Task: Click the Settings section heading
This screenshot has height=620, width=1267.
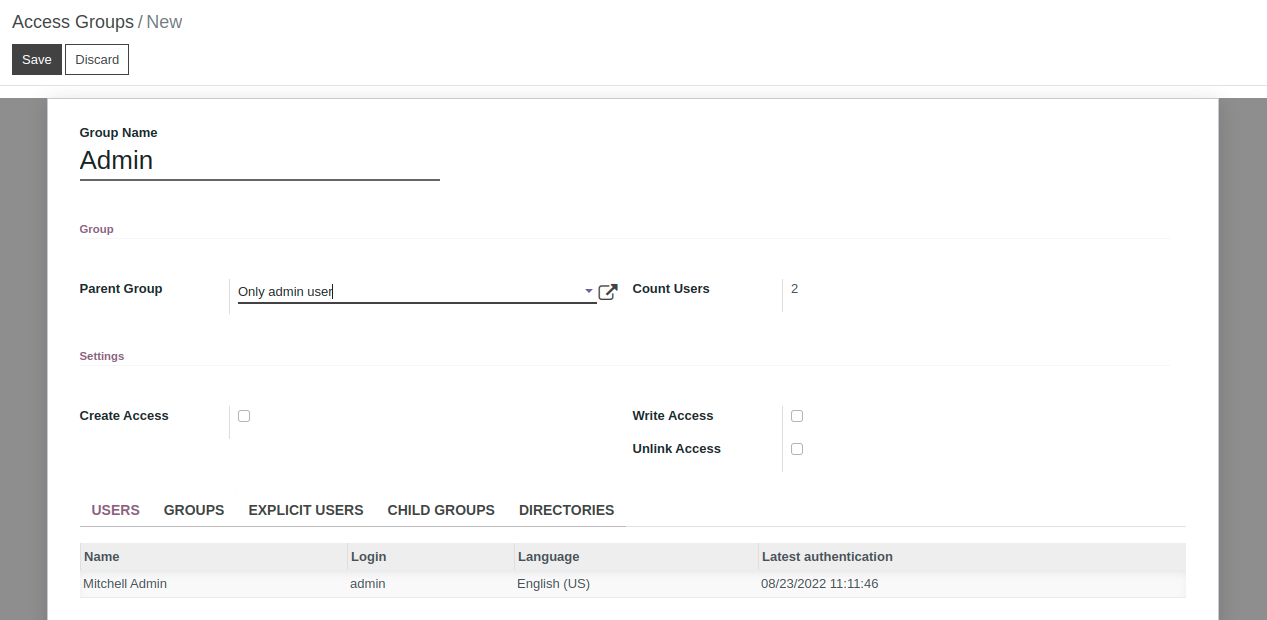Action: pos(102,356)
